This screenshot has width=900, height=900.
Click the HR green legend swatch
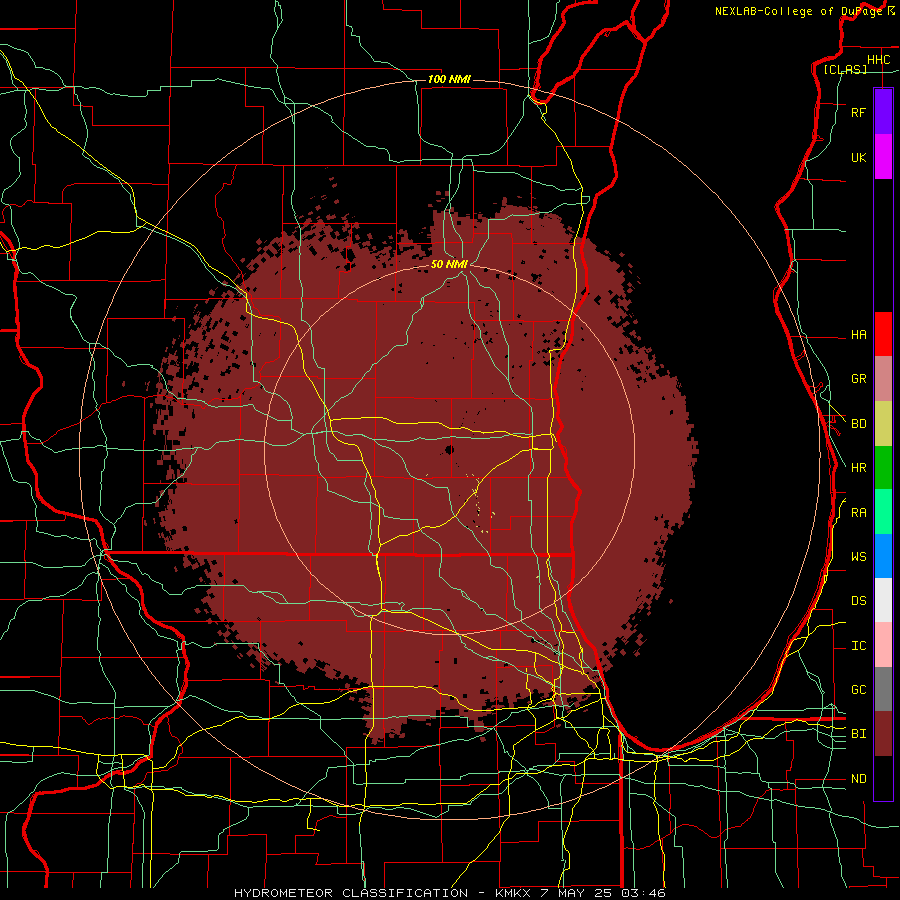(883, 468)
